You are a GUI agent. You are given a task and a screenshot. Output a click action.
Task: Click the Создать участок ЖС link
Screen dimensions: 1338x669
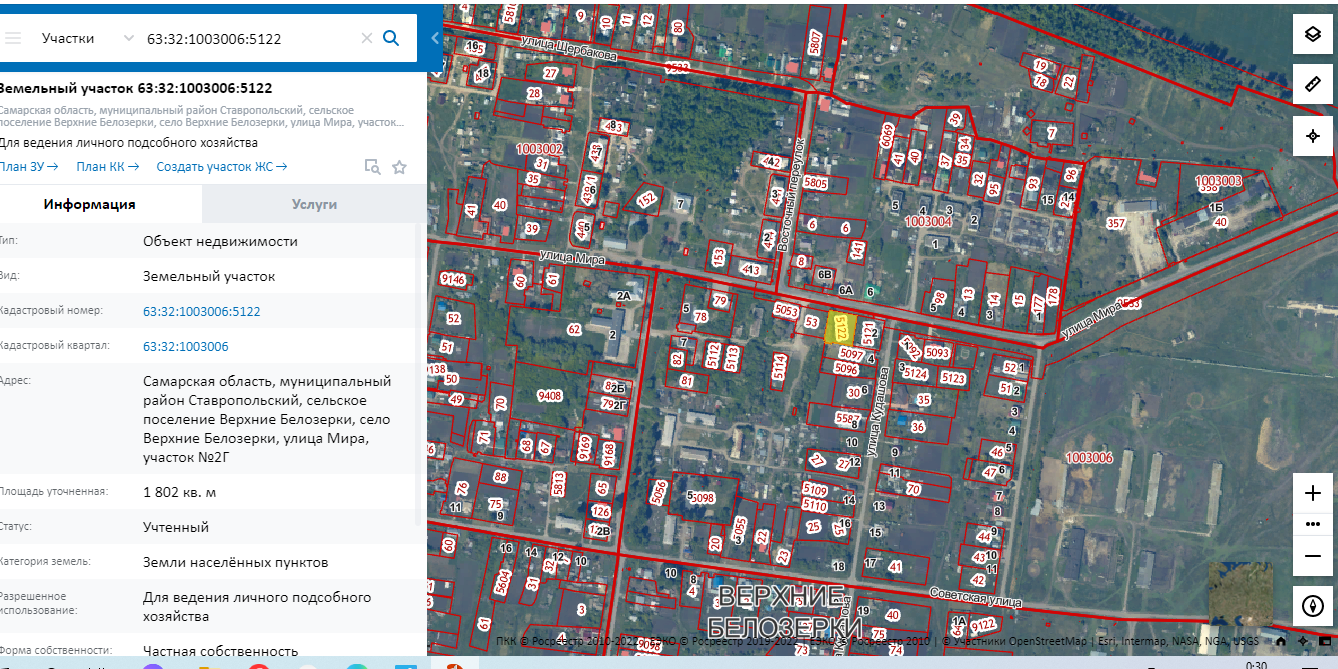221,167
